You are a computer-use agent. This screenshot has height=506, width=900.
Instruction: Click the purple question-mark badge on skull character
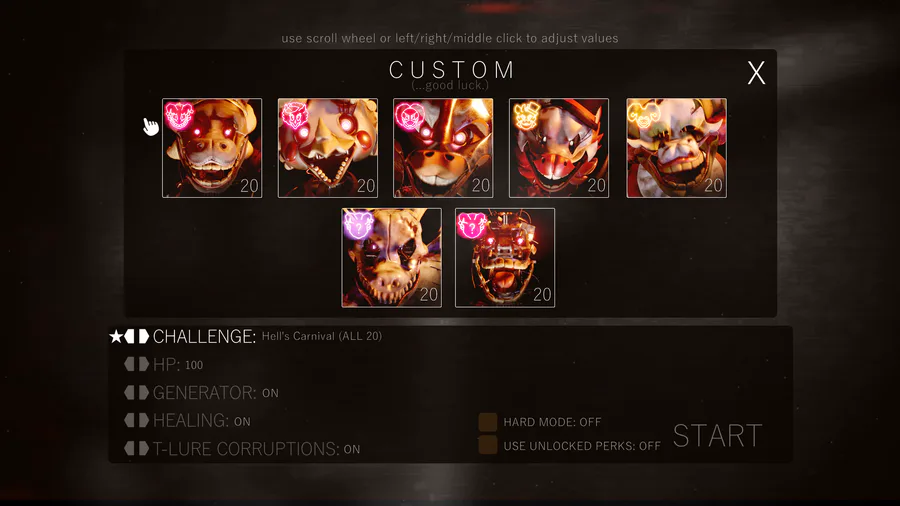(358, 225)
